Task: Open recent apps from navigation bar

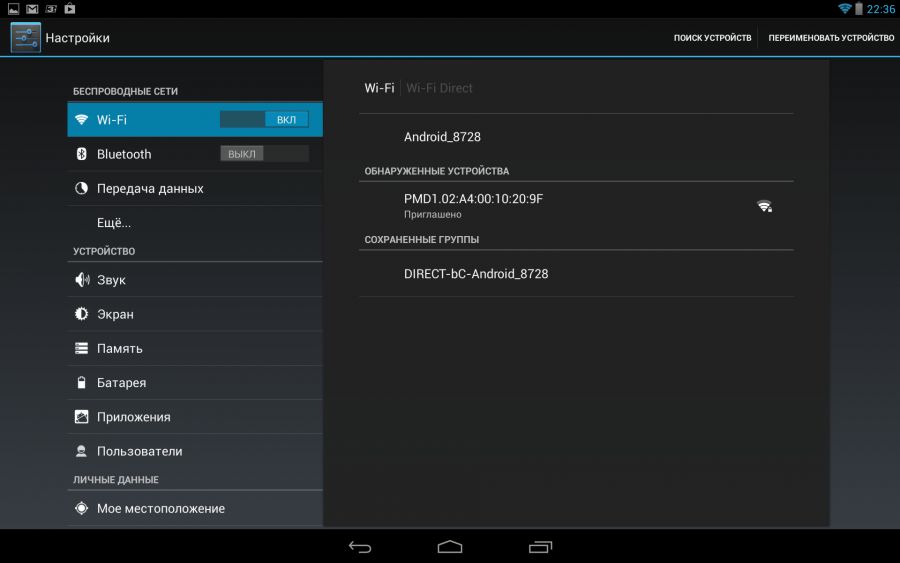Action: (540, 546)
